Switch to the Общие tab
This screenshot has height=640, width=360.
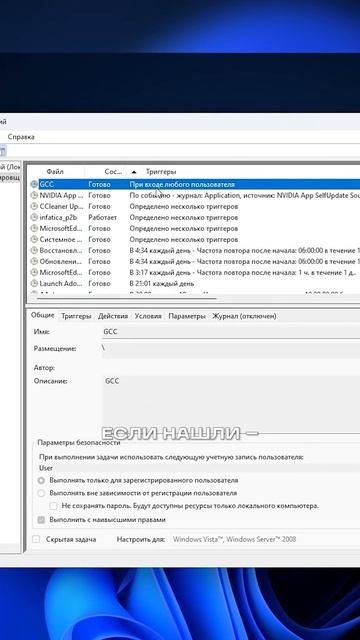(x=42, y=316)
